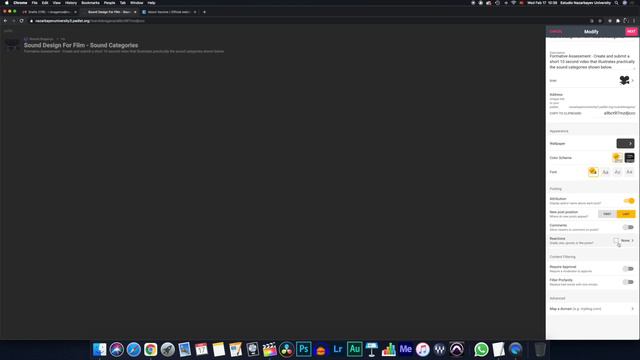
Task: Click the padlet camera thumbnail icon beside title
Action: (12, 44)
